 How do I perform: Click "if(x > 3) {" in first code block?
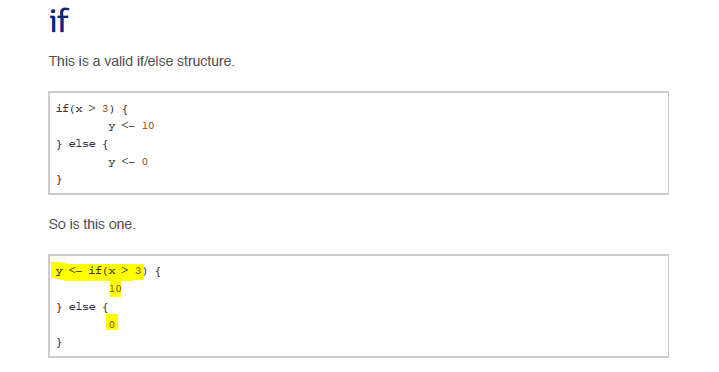pos(92,109)
